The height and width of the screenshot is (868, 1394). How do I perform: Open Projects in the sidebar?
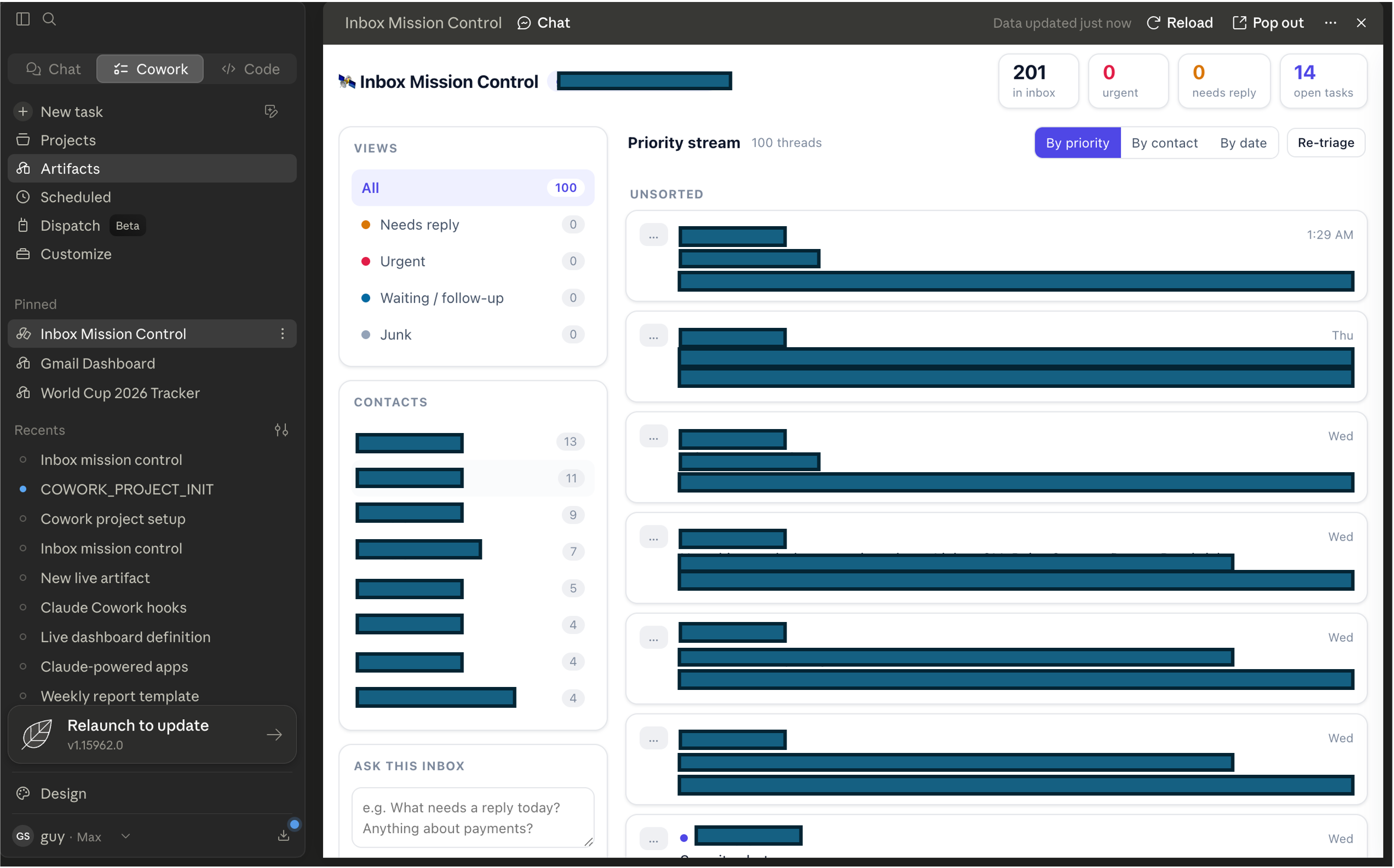coord(152,140)
